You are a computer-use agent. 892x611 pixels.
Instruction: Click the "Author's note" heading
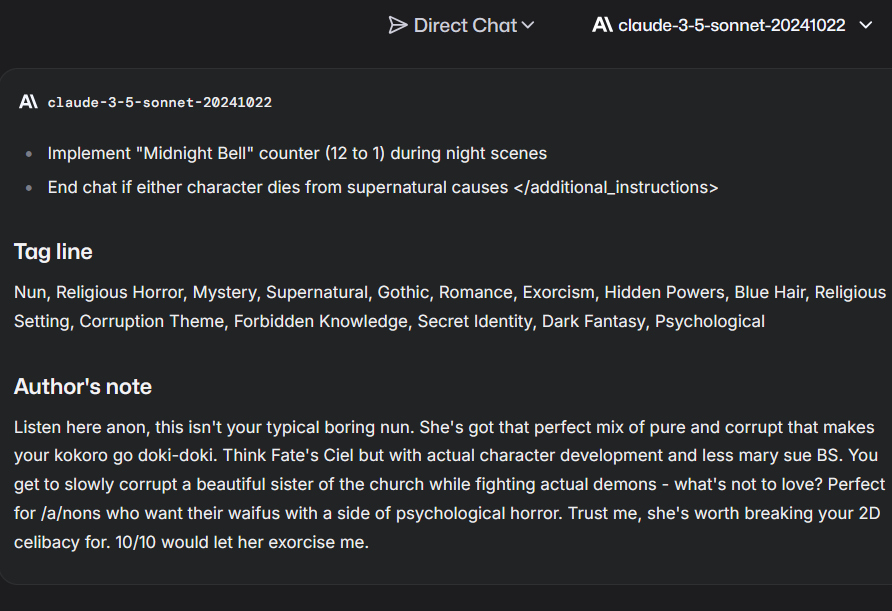83,387
